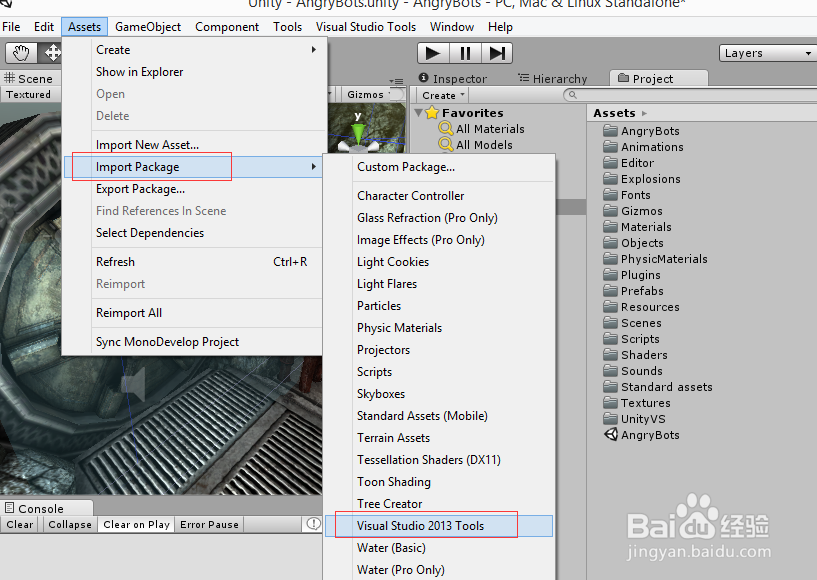Switch to the Project tab
Image resolution: width=817 pixels, height=580 pixels.
pos(659,78)
